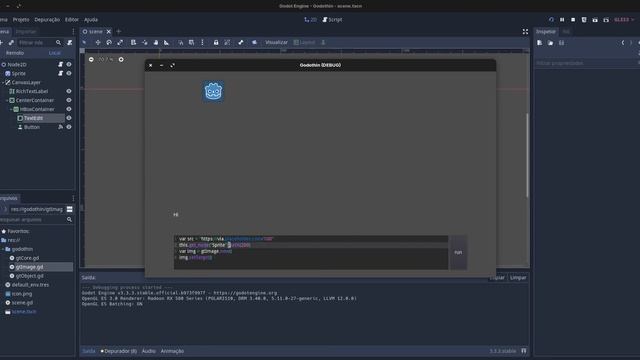
Task: Toggle distraction-free mode icon
Action: tap(525, 31)
